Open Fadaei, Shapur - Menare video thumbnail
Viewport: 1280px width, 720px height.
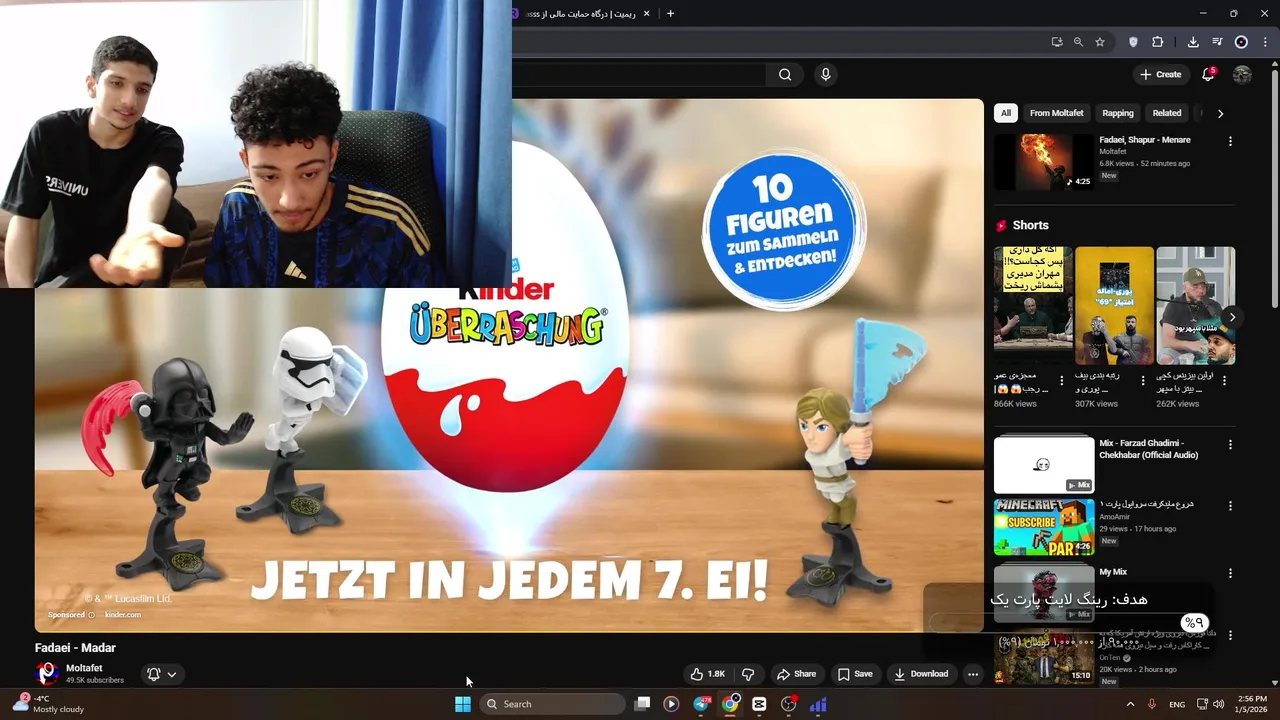pos(1044,162)
